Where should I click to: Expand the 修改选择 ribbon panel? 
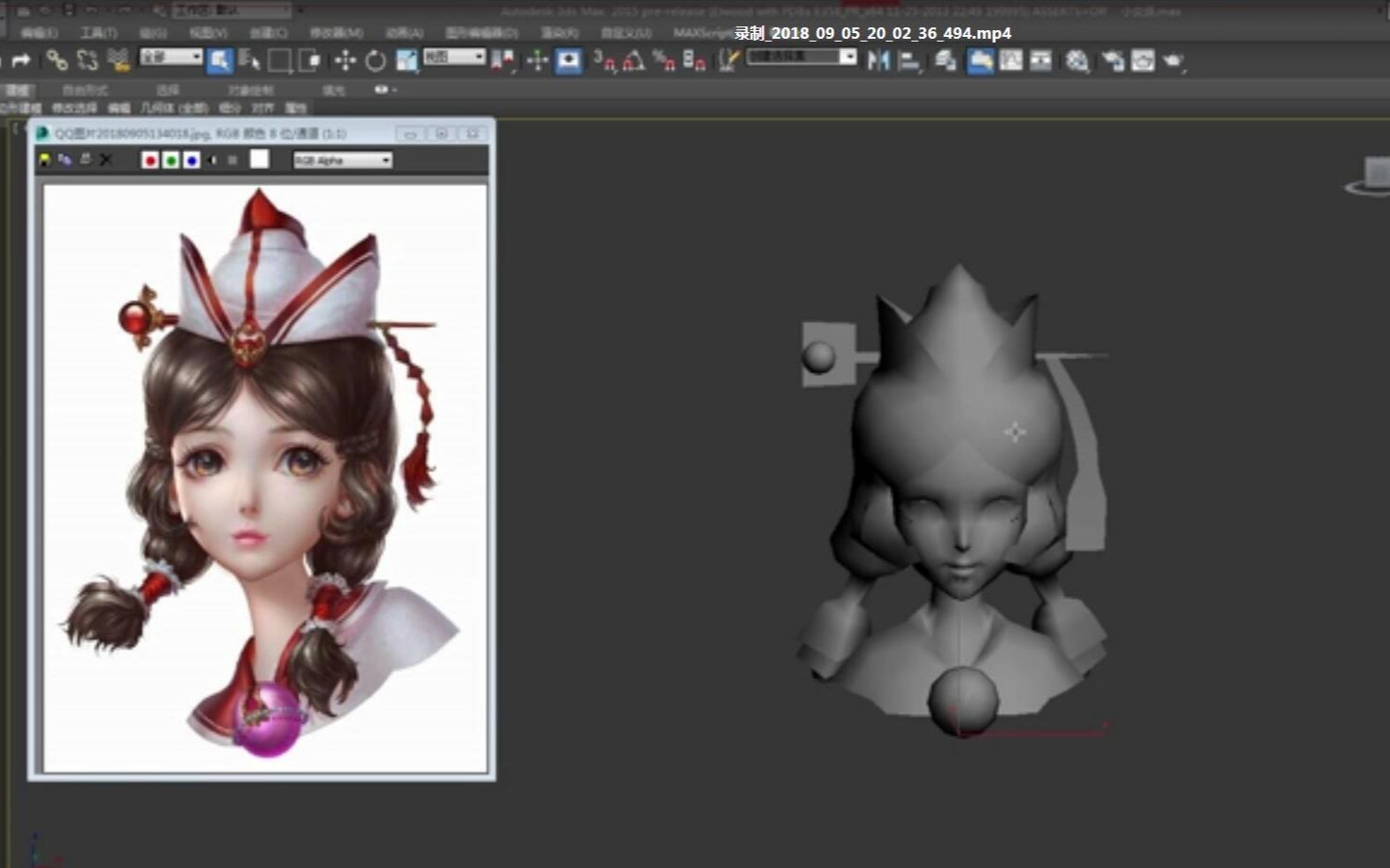point(75,108)
